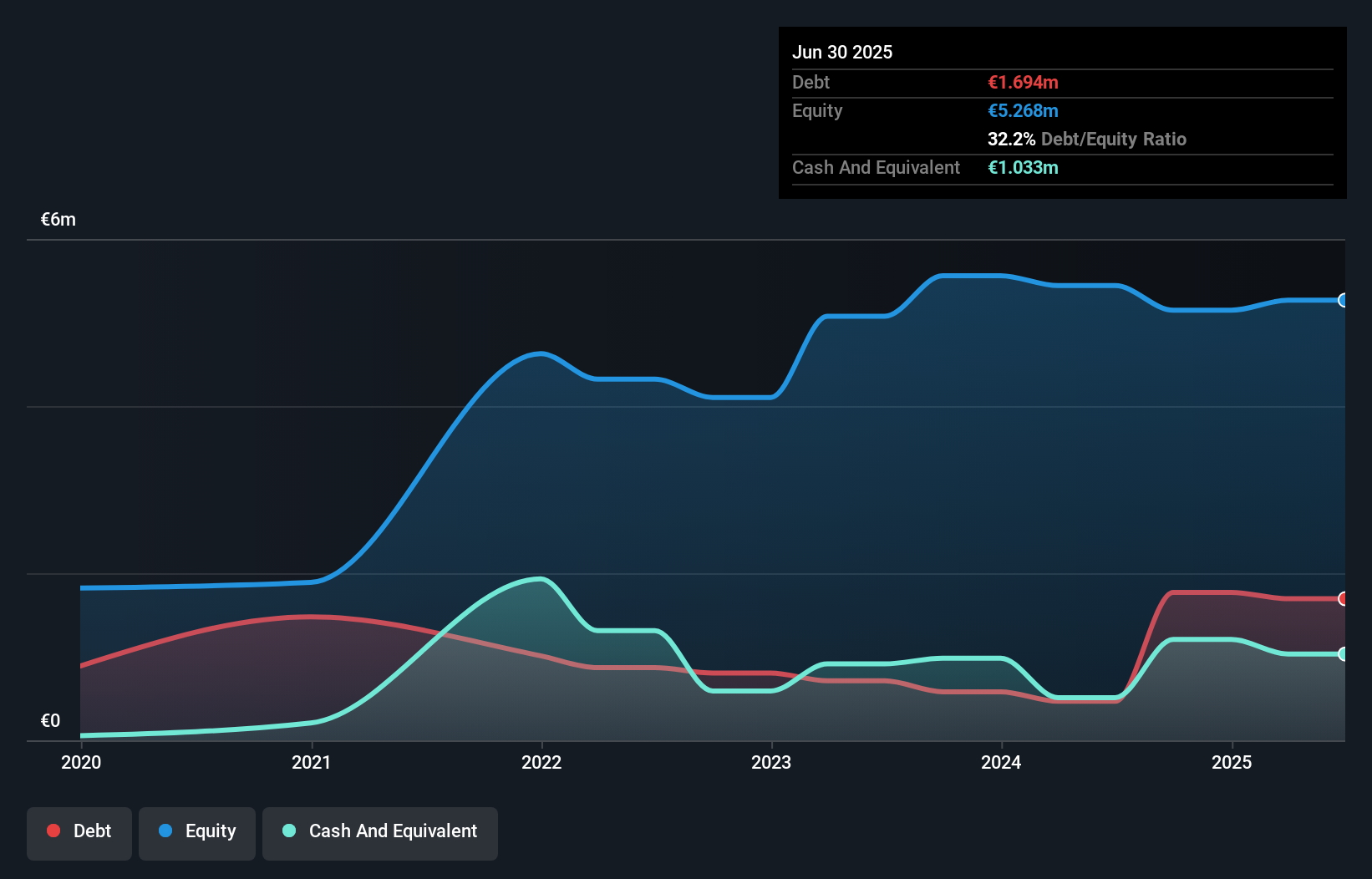Viewport: 1372px width, 879px height.
Task: Click the red Debt value €1.694m
Action: point(1023,82)
